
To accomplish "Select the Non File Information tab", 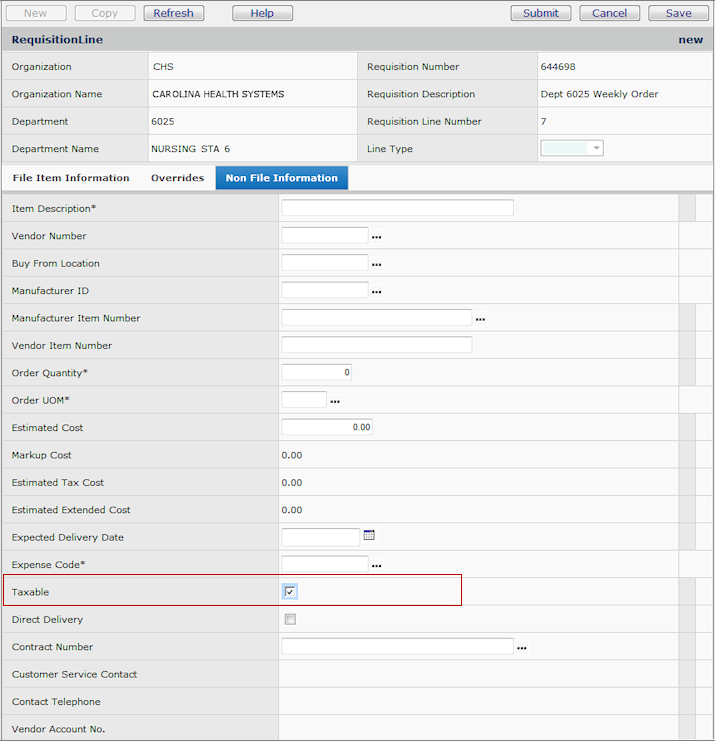I will tap(281, 178).
